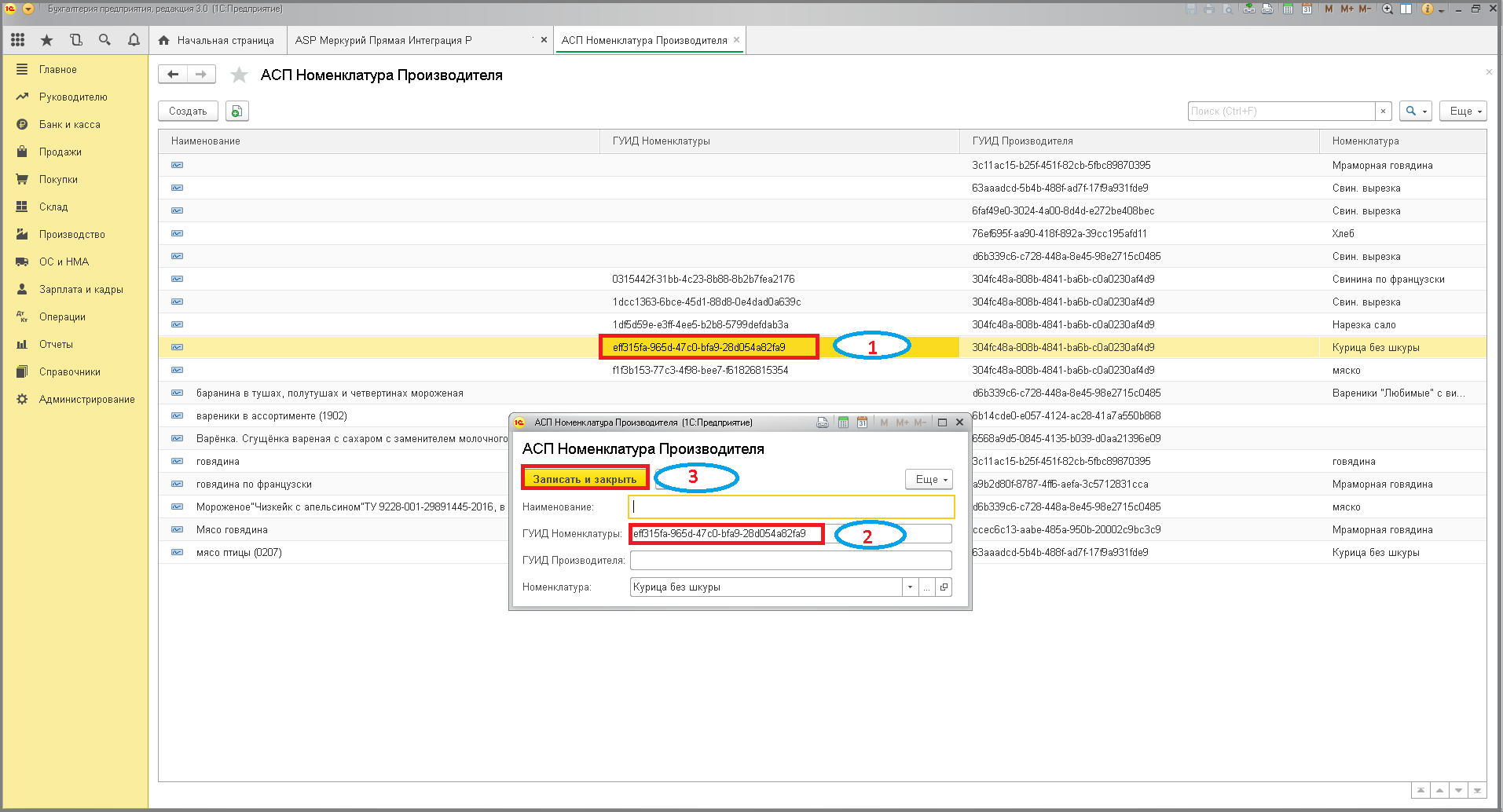Open the sections menu grid icon
This screenshot has height=812, width=1503.
point(17,40)
